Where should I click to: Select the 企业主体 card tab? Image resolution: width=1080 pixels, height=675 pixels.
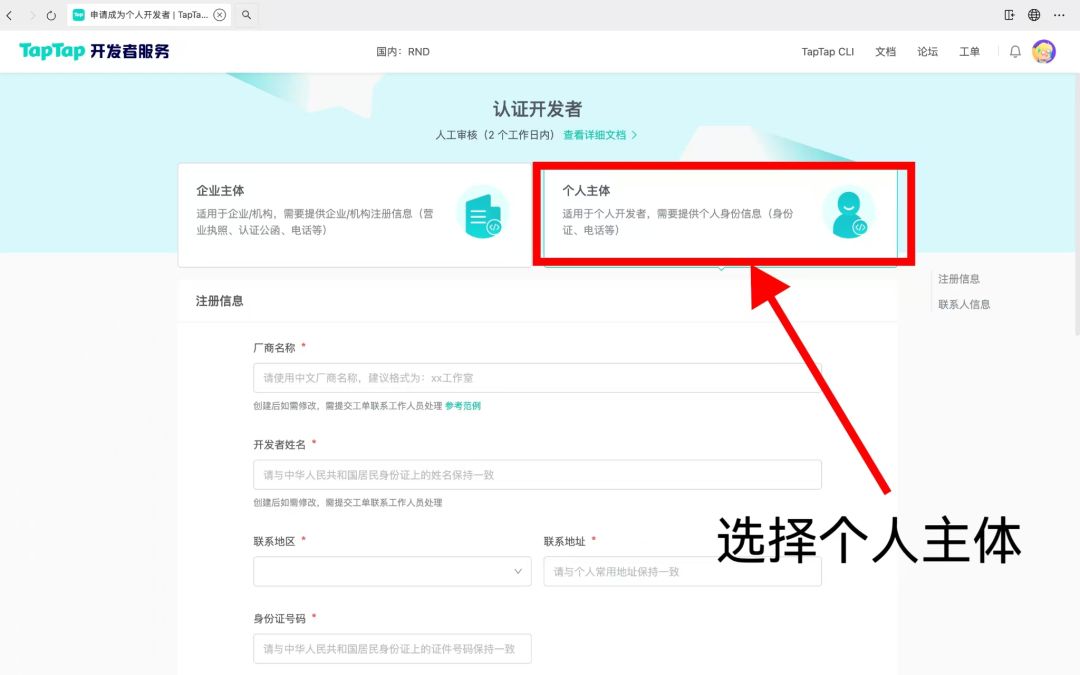click(355, 215)
